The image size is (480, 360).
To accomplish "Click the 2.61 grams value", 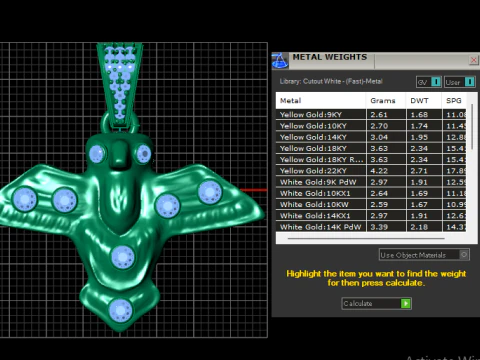I will click(379, 115).
